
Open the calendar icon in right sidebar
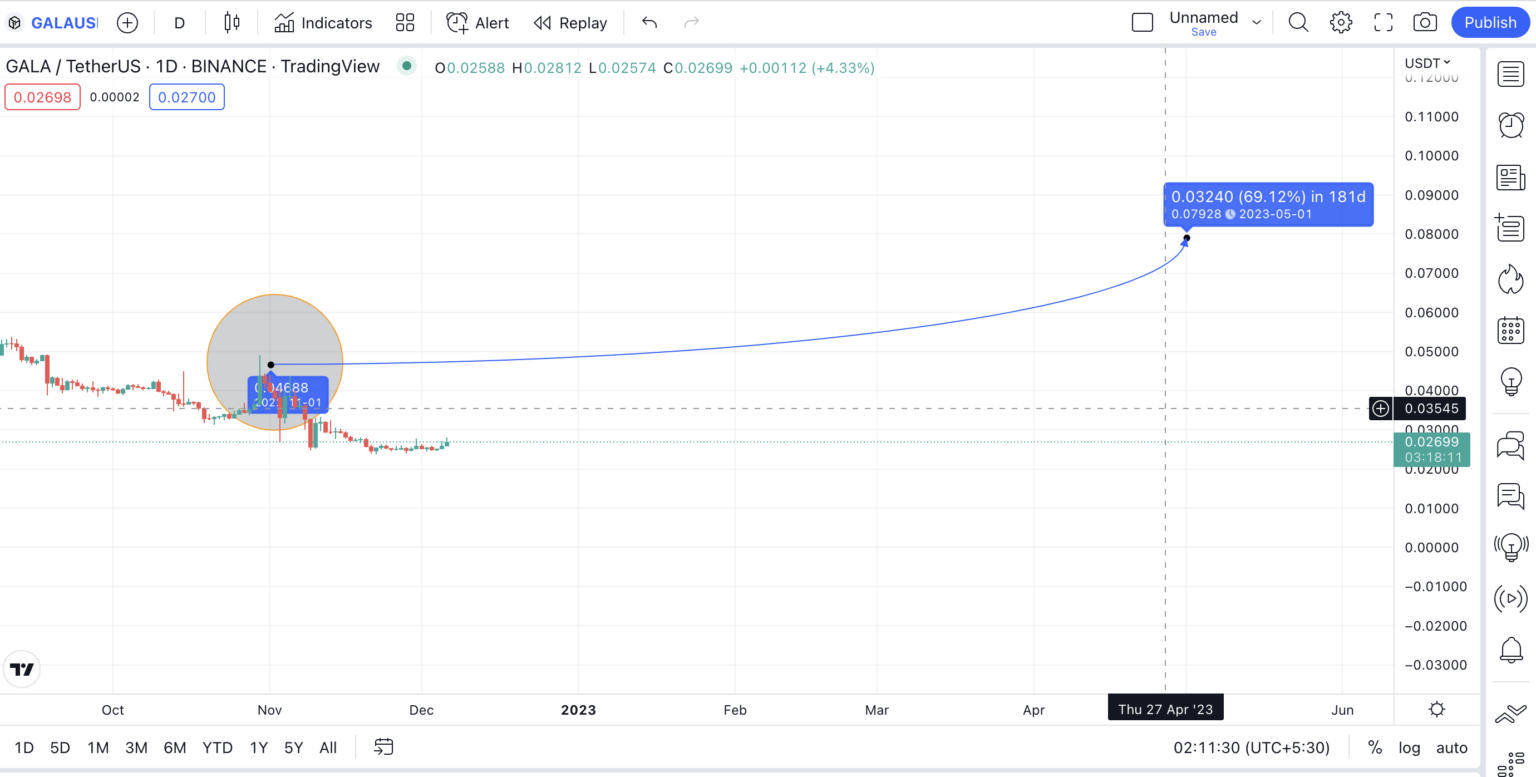[1510, 330]
